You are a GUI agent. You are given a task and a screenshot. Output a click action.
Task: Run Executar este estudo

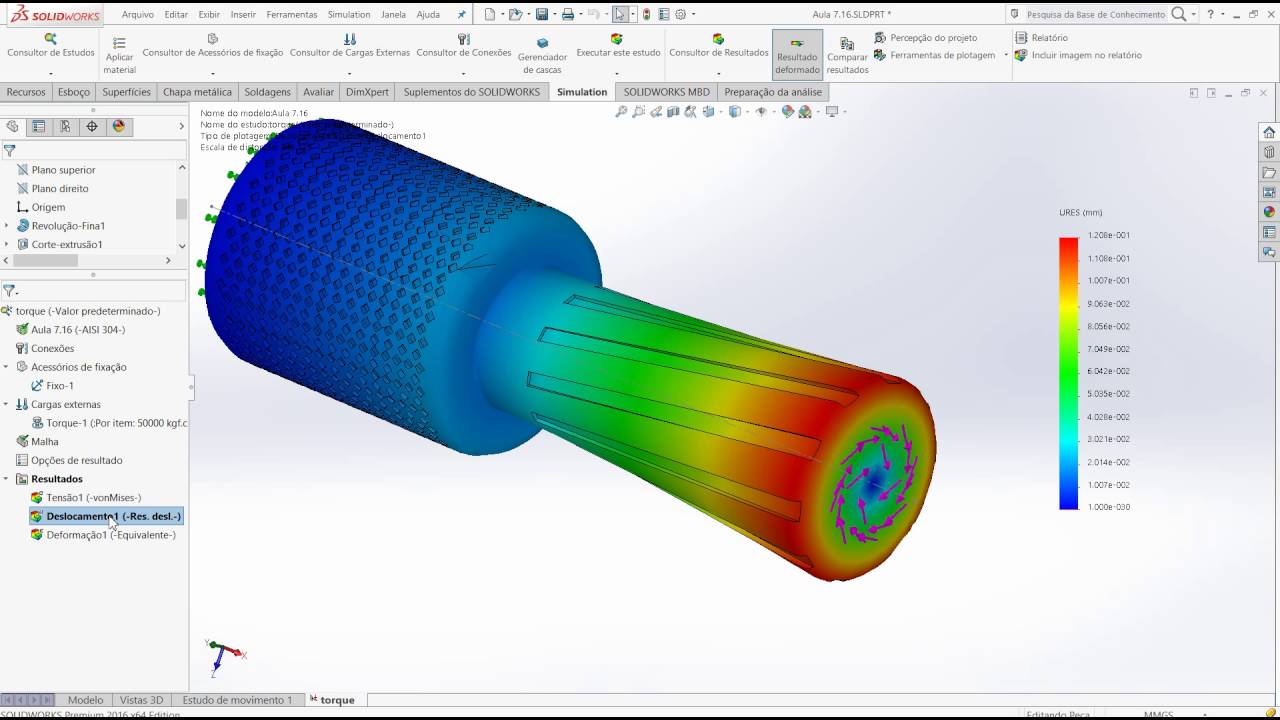tap(618, 46)
